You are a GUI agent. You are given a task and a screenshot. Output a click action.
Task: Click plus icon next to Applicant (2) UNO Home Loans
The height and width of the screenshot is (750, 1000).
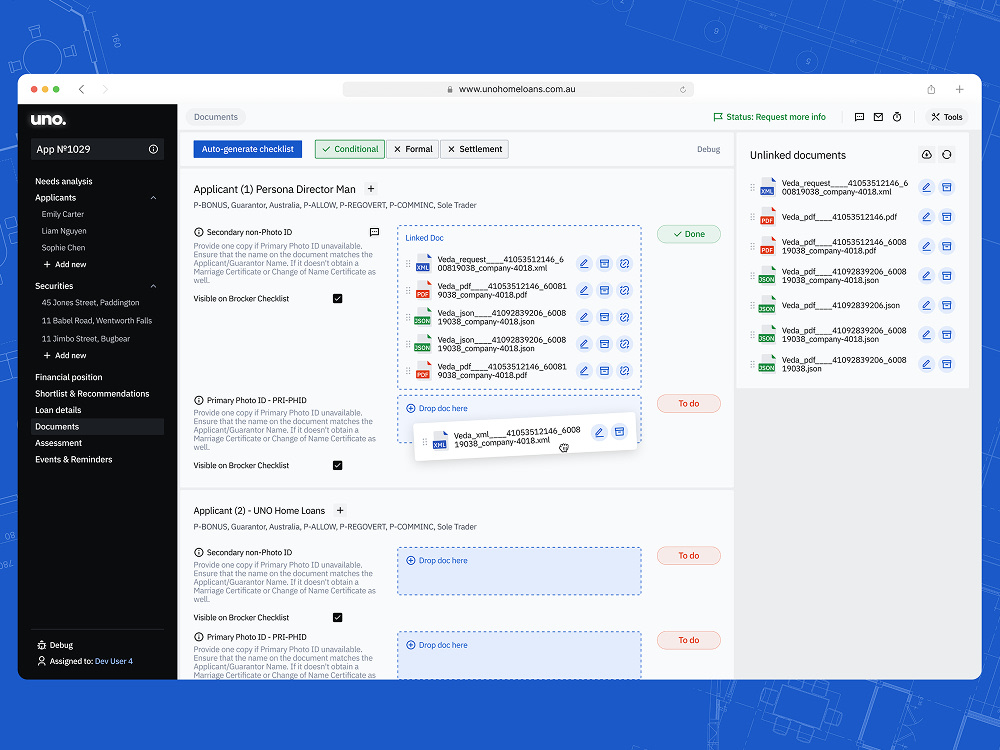click(x=340, y=510)
